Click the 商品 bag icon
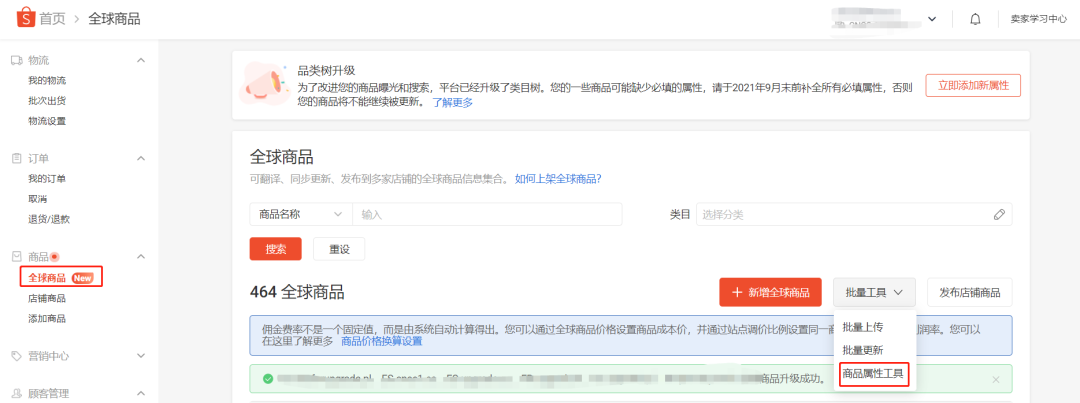The width and height of the screenshot is (1080, 403). (x=16, y=257)
